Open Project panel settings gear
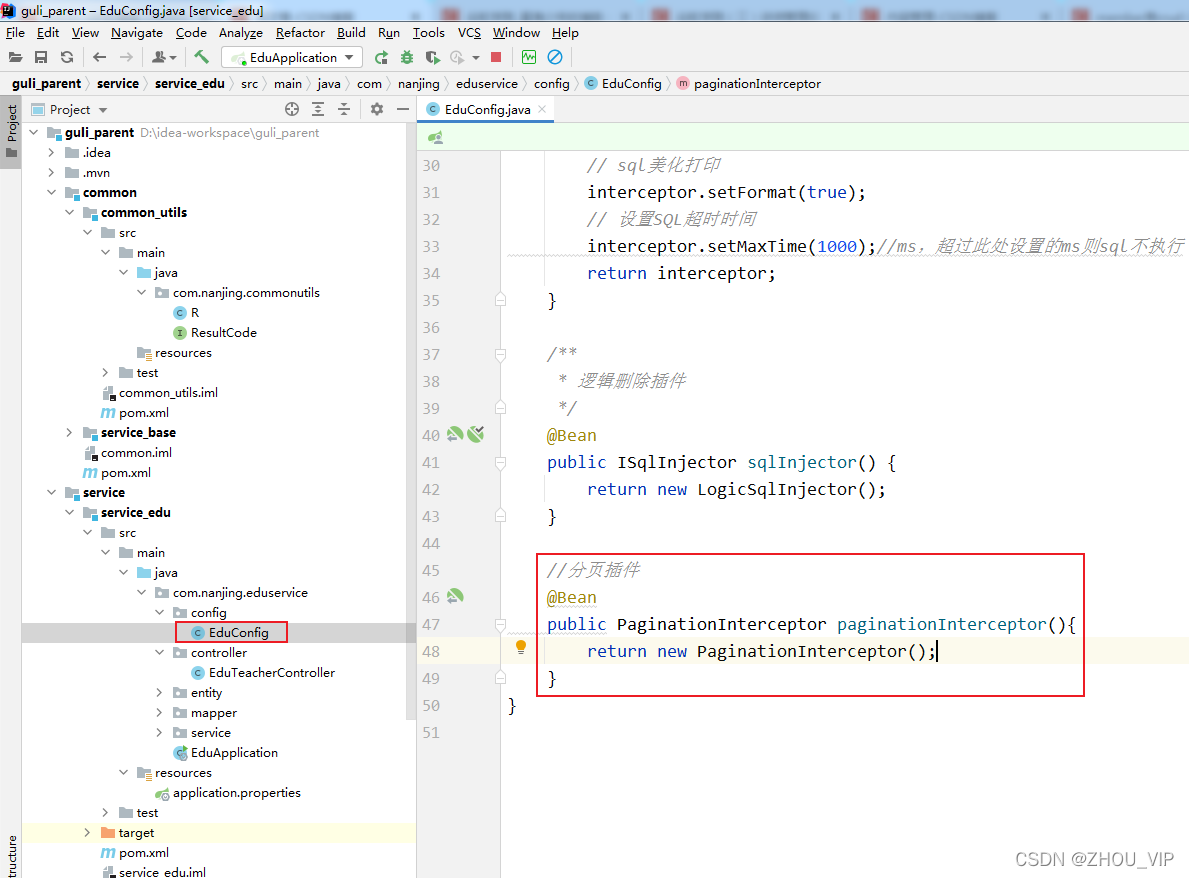The height and width of the screenshot is (878, 1189). (x=377, y=109)
